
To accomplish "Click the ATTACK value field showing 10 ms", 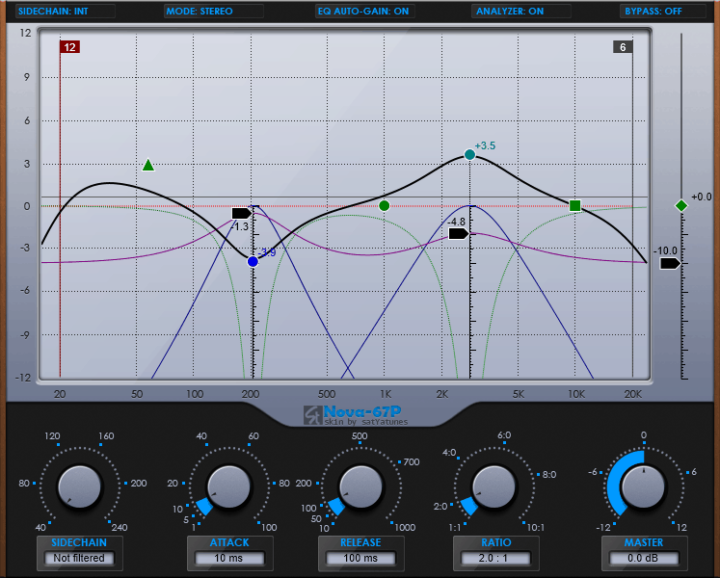I will pyautogui.click(x=229, y=558).
